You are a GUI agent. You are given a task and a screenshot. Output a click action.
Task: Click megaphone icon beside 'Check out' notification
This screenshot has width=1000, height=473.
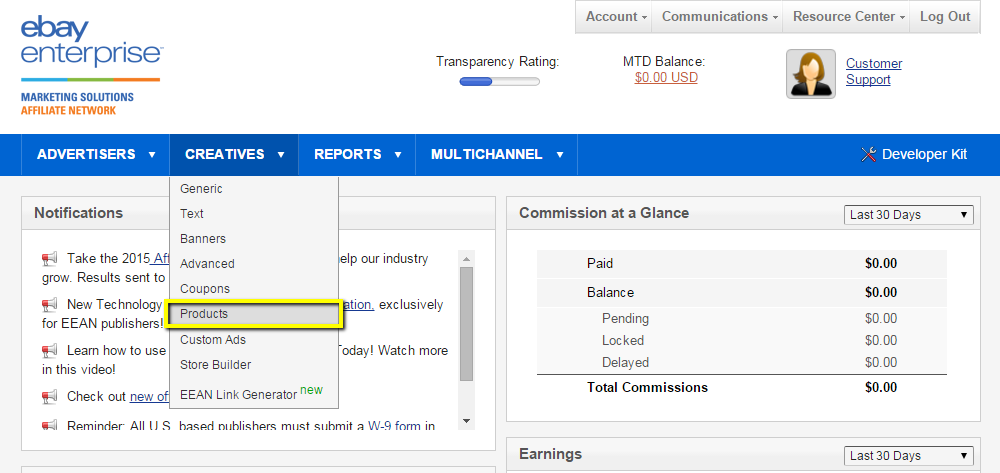point(49,397)
